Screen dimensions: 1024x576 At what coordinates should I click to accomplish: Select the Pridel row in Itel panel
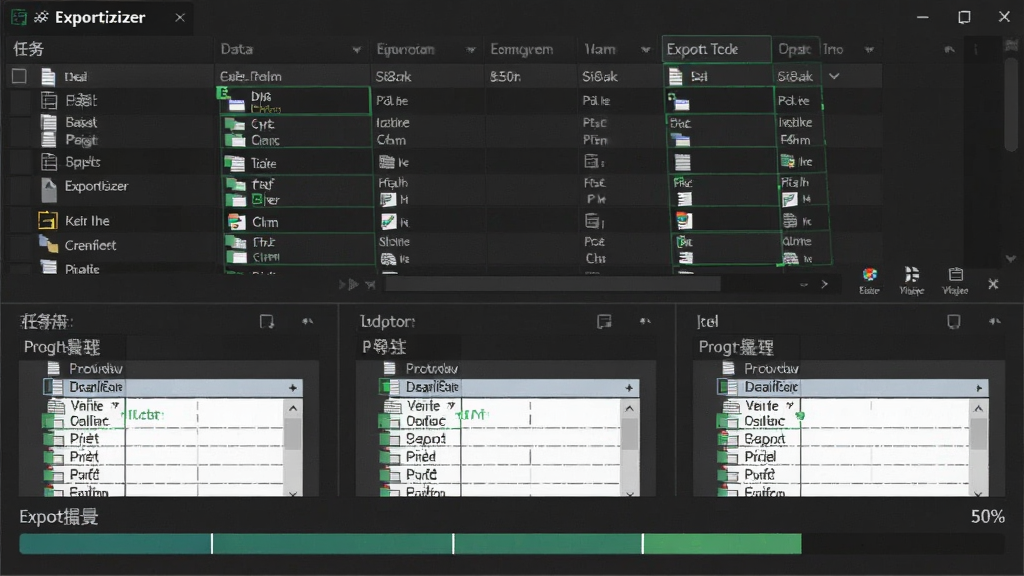pyautogui.click(x=842, y=456)
